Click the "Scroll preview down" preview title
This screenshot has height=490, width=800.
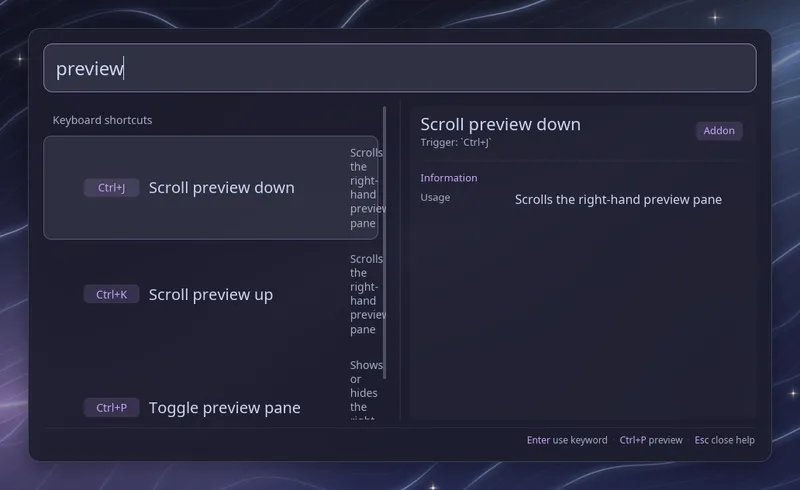501,124
